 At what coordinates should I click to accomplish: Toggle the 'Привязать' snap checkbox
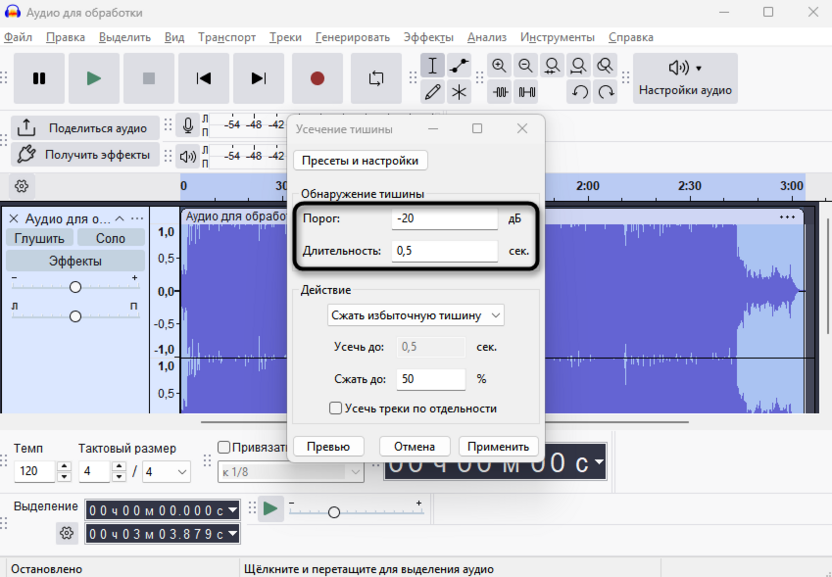click(224, 448)
